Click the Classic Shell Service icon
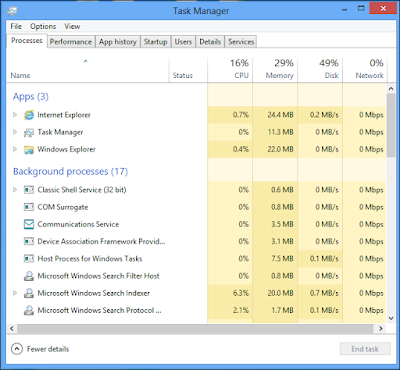Viewport: 400px width, 370px height. click(29, 190)
